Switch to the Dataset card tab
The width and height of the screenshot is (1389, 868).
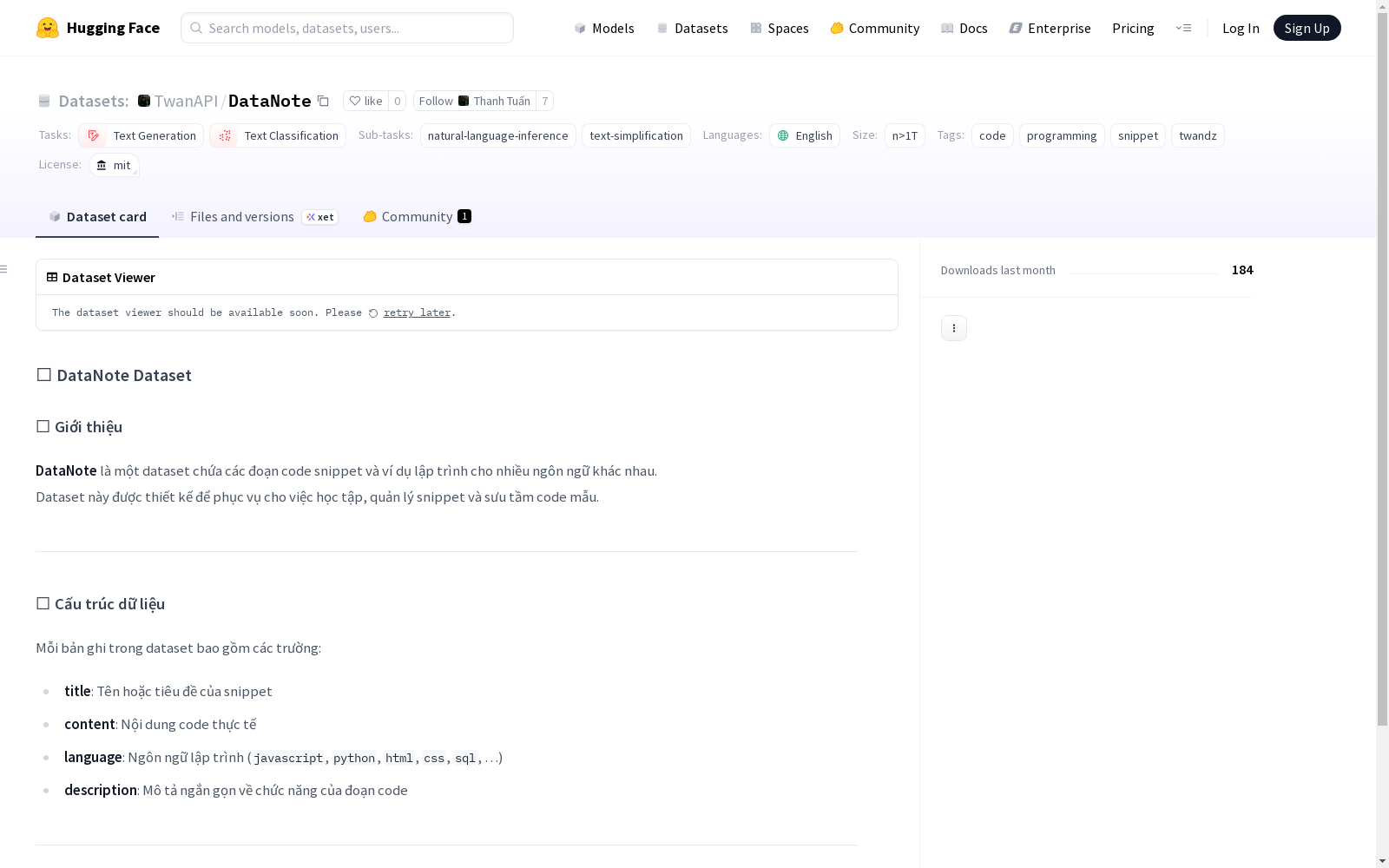tap(97, 217)
